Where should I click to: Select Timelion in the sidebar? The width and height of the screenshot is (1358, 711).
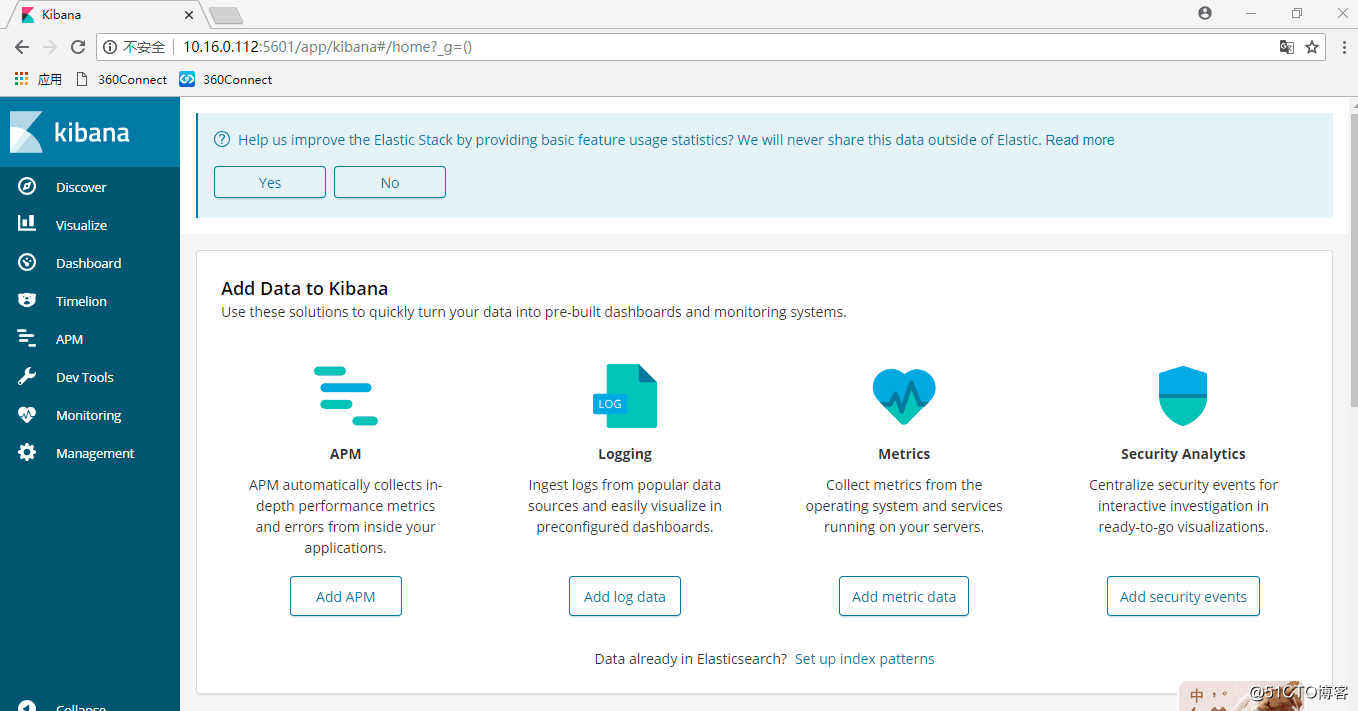[x=81, y=301]
